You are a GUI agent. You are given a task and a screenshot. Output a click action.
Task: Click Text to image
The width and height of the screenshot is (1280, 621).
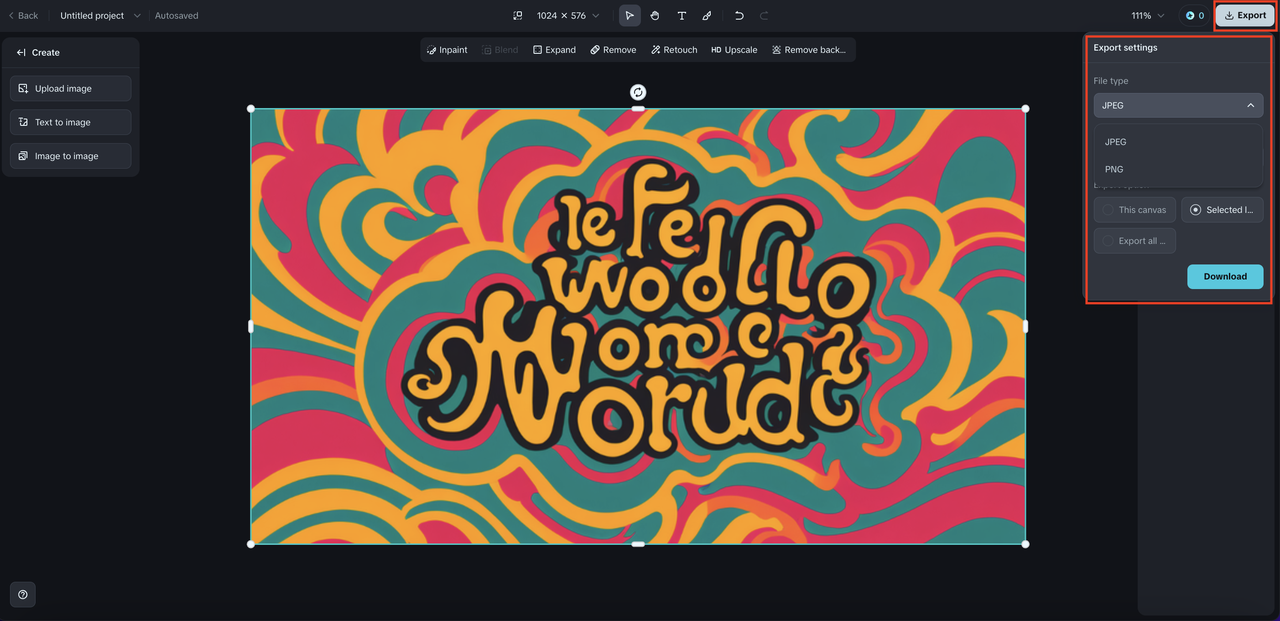coord(70,122)
